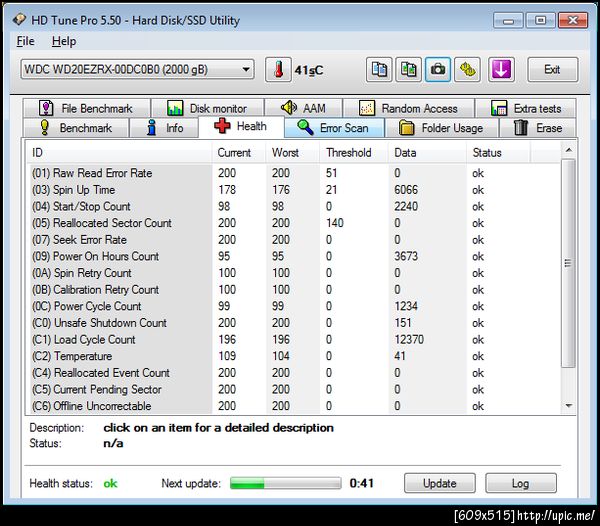Click the Update button
600x526 pixels.
tap(440, 483)
